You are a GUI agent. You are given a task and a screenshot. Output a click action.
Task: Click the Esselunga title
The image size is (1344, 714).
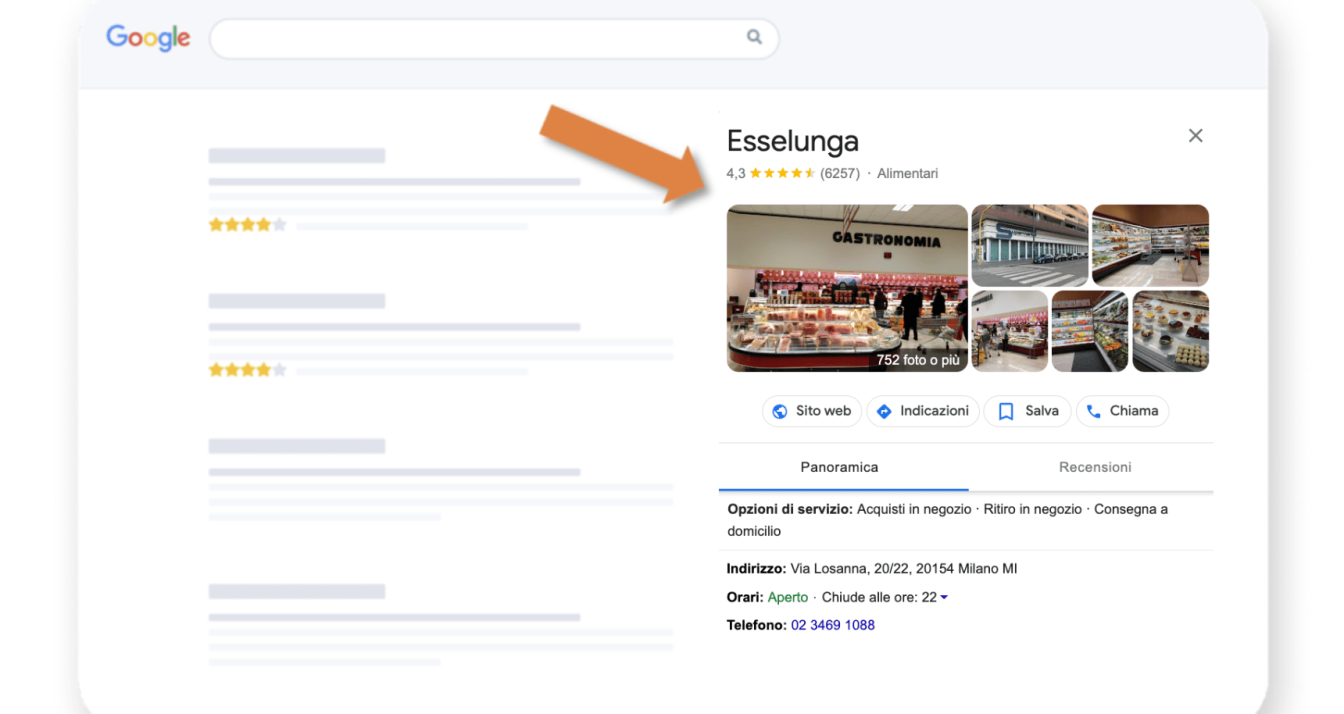coord(793,141)
